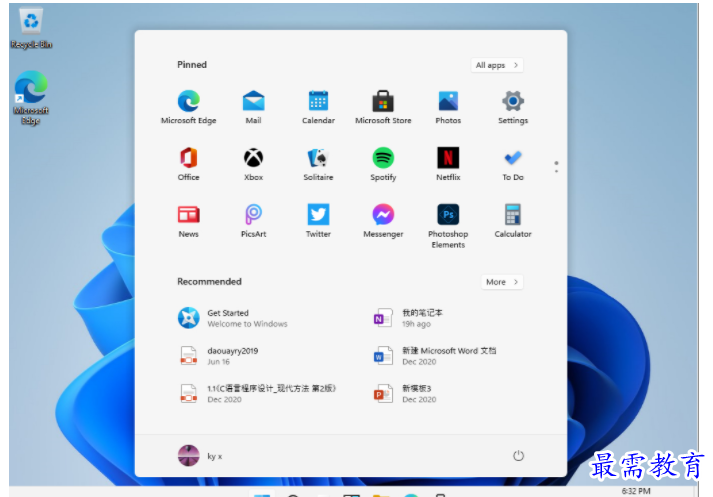Go to next pinned apps page dot
Viewport: 713px width, 497px height.
tap(556, 171)
